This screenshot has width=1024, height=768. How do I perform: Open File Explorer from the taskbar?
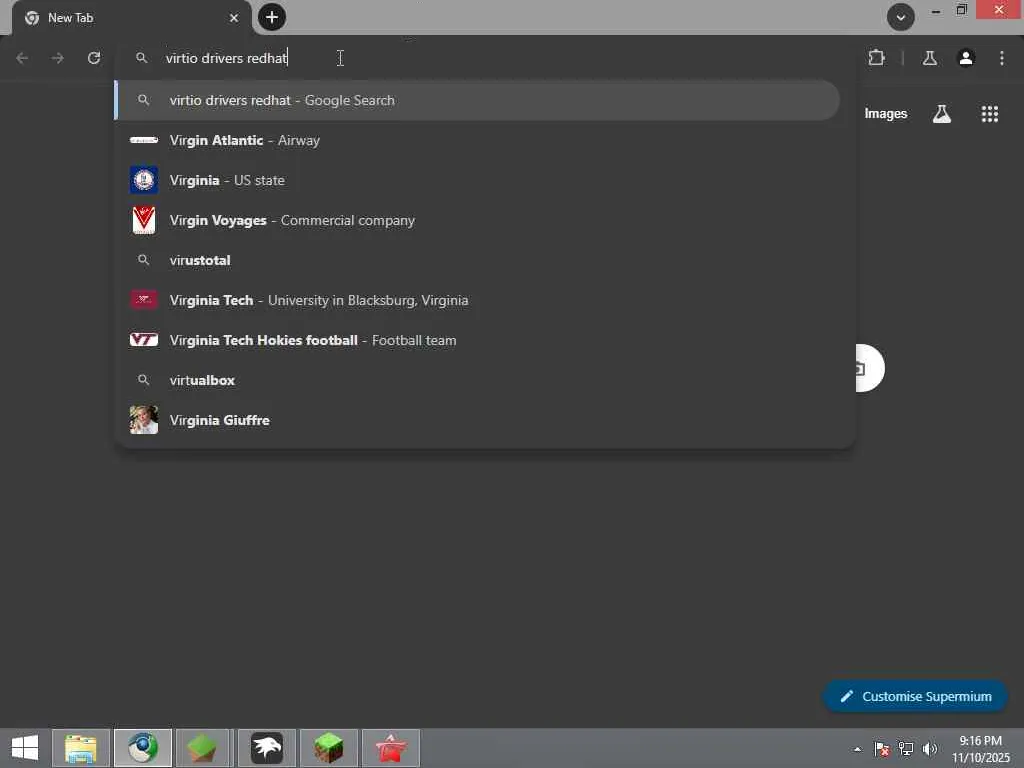80,748
